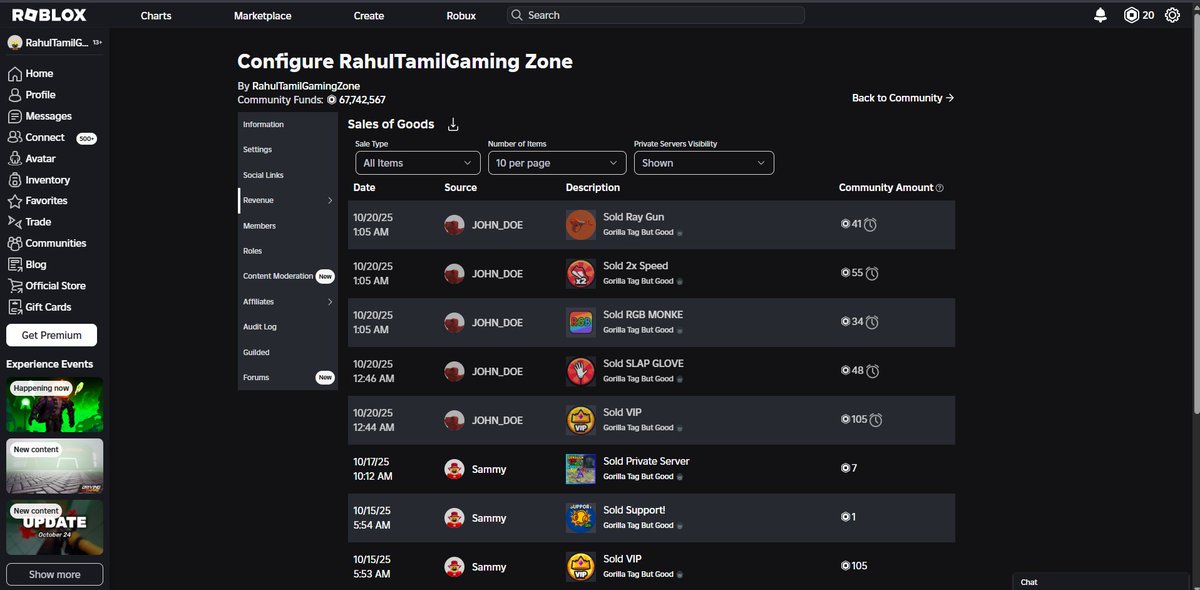Click the RGB MONKE item thumbnail
Image resolution: width=1200 pixels, height=590 pixels.
[x=580, y=322]
